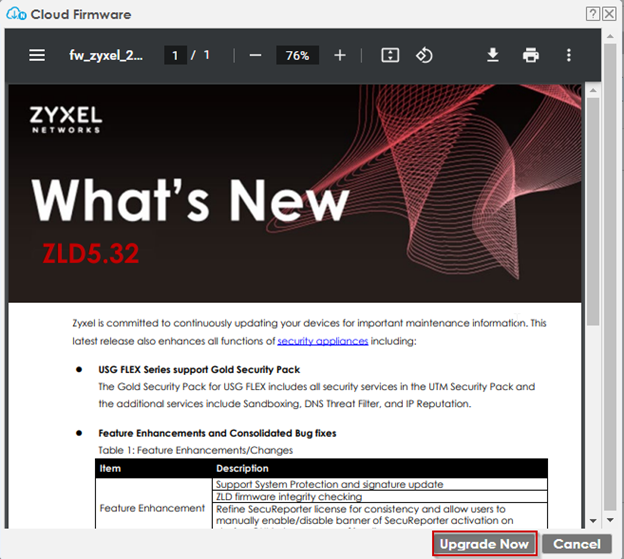
Task: Click the page number input field
Action: (x=176, y=56)
